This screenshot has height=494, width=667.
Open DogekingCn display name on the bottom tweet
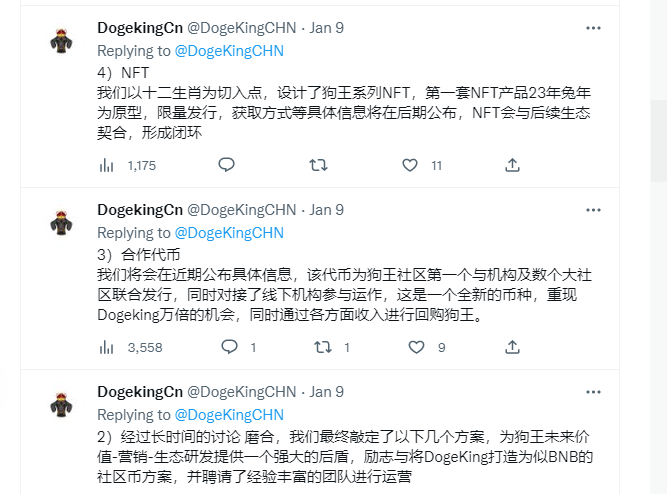tap(140, 392)
